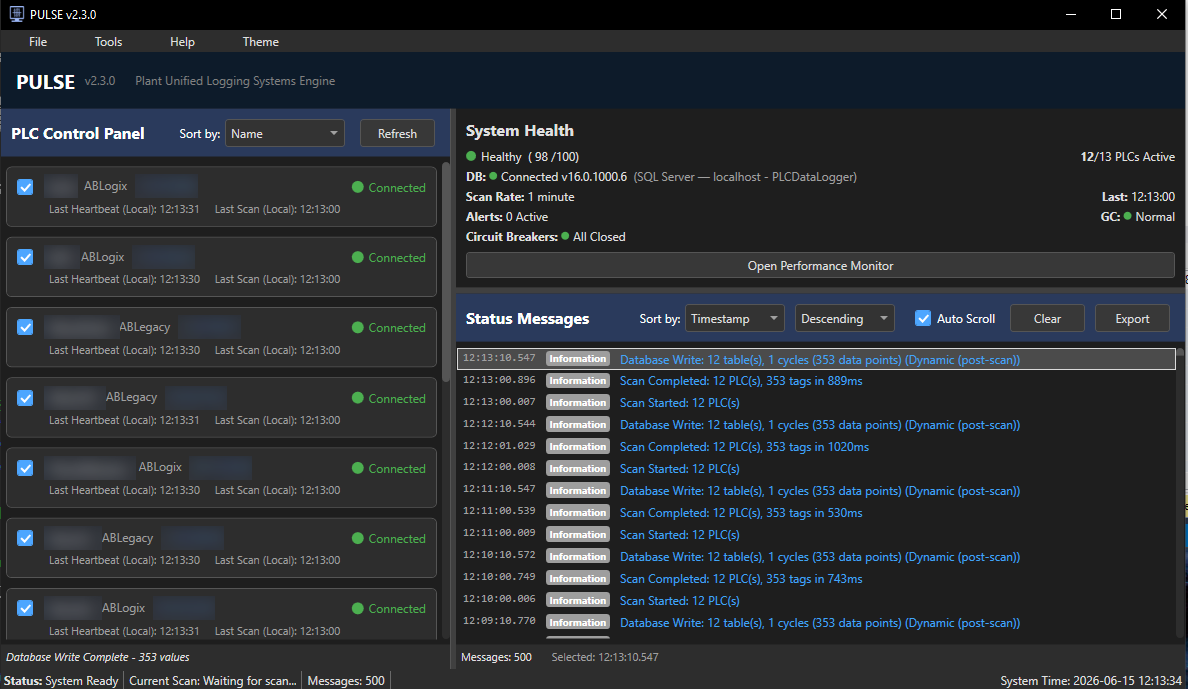
Task: Open Descending sort order dropdown
Action: coord(844,318)
